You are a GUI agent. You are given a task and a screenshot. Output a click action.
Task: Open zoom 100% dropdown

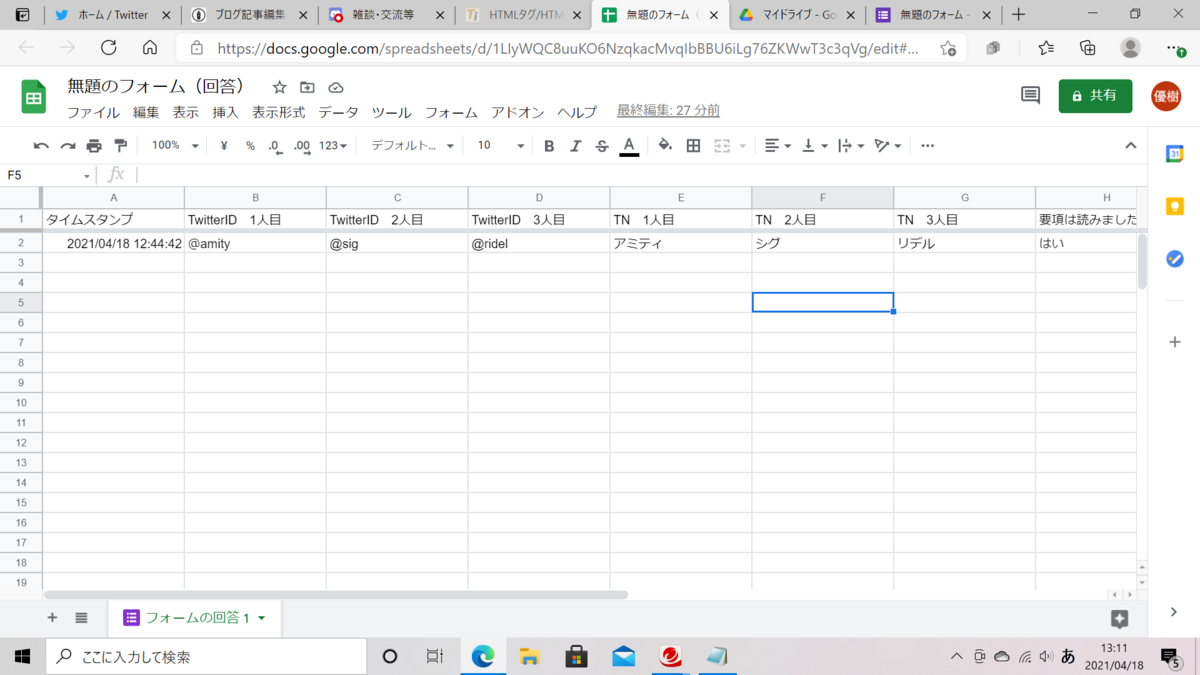175,146
